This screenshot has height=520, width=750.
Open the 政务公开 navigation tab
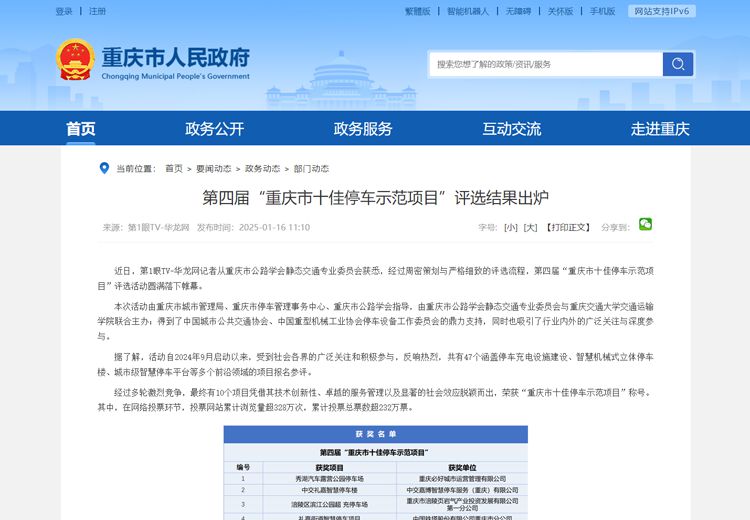[214, 129]
